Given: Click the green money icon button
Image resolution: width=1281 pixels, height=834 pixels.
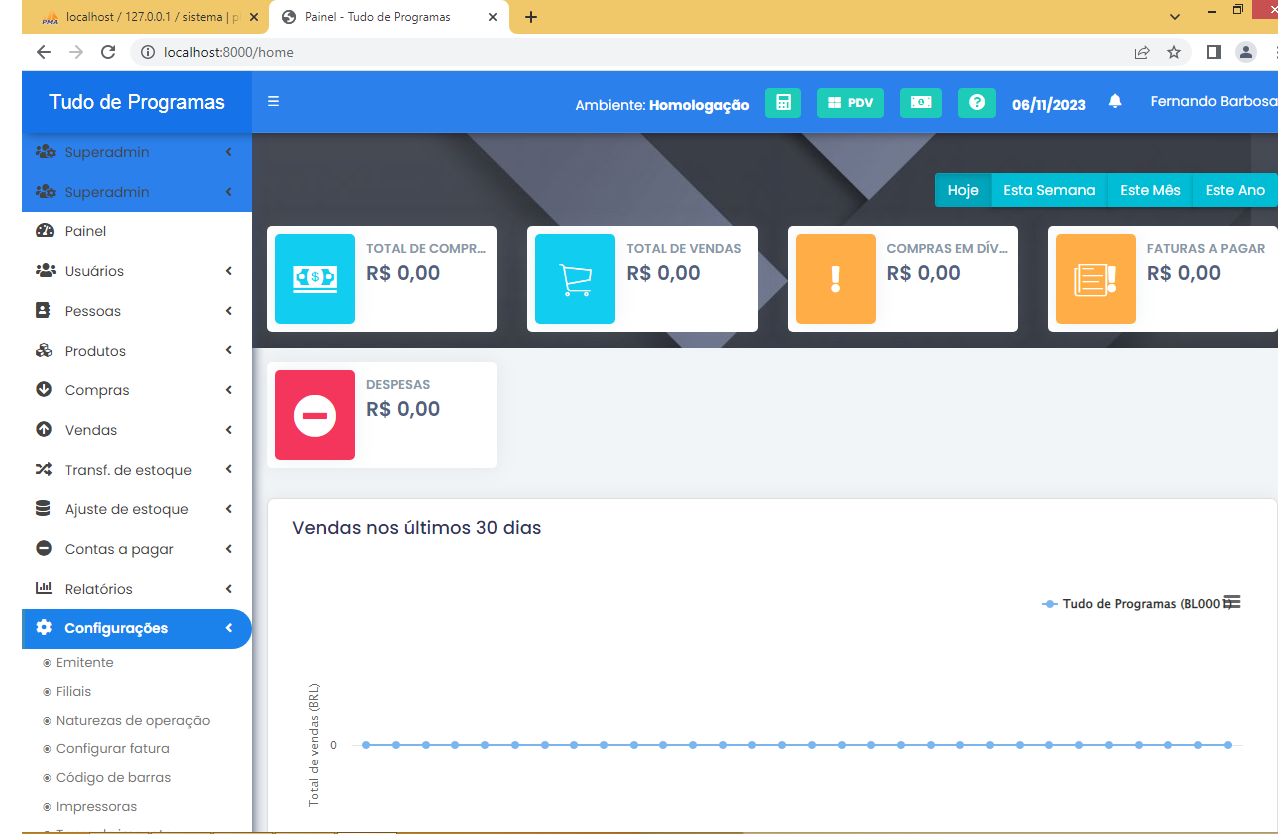Looking at the screenshot, I should pyautogui.click(x=920, y=103).
